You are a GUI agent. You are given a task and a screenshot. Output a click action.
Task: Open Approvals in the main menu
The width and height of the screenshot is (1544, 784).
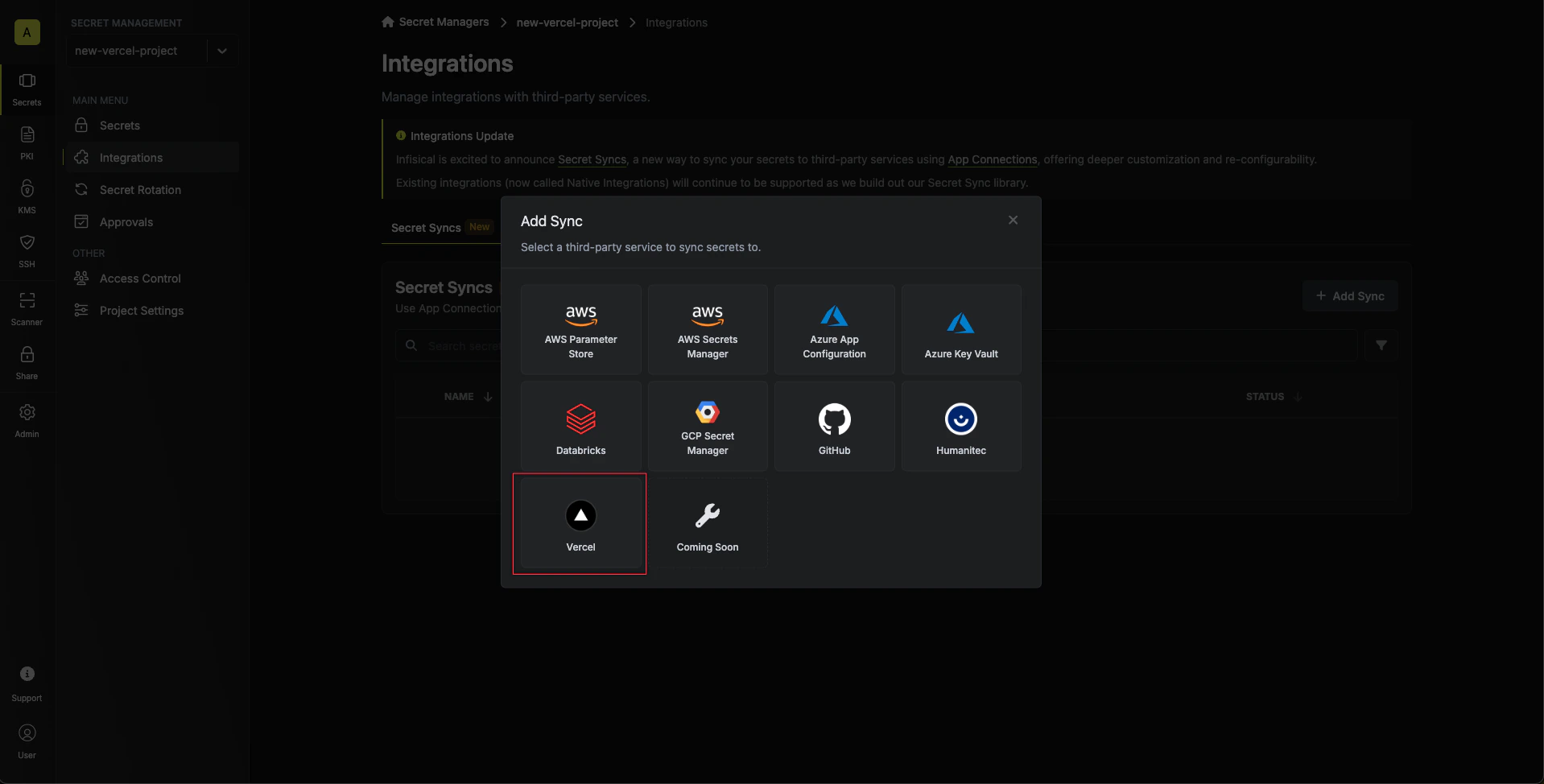(152, 222)
